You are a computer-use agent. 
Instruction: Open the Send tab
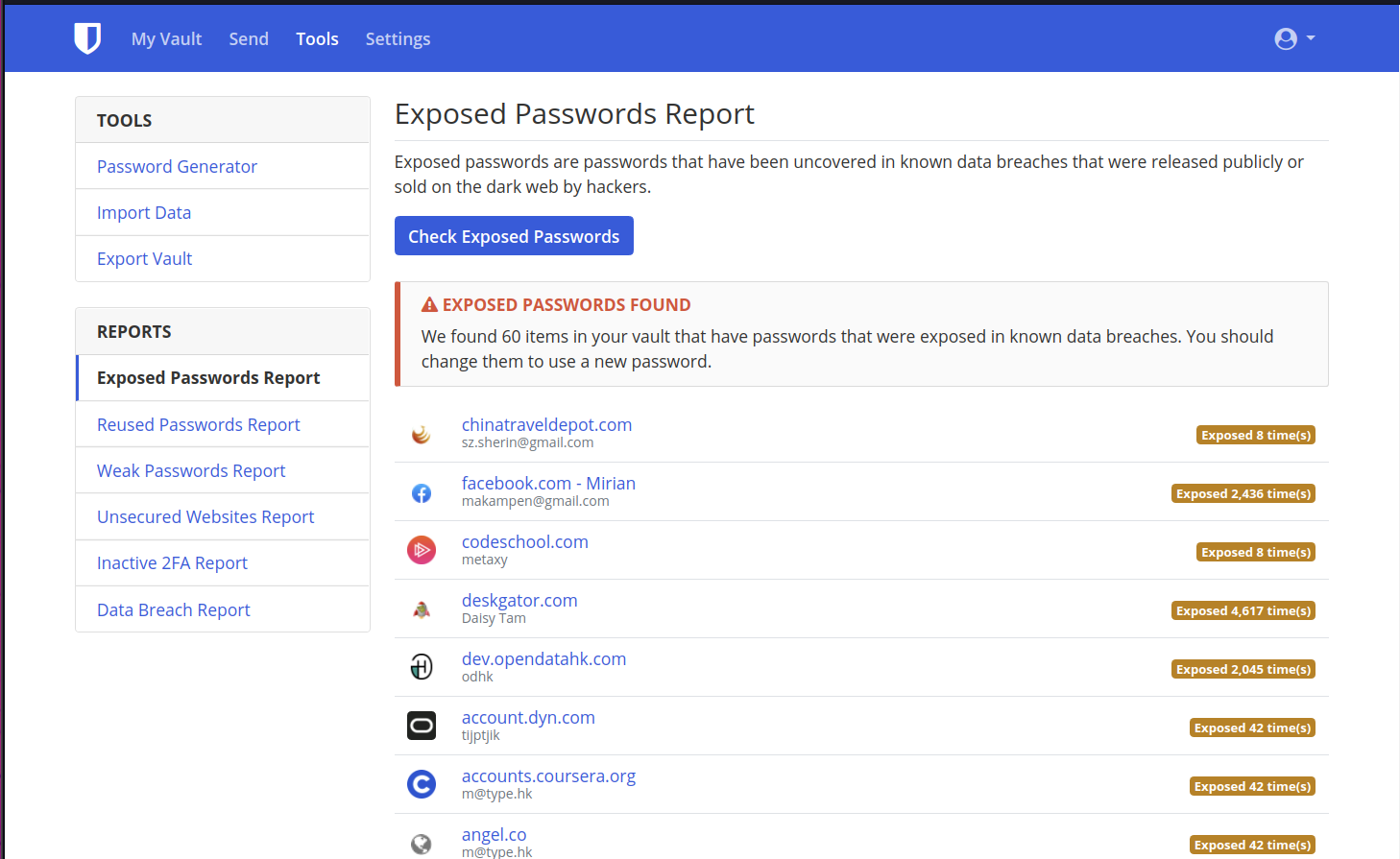click(249, 39)
